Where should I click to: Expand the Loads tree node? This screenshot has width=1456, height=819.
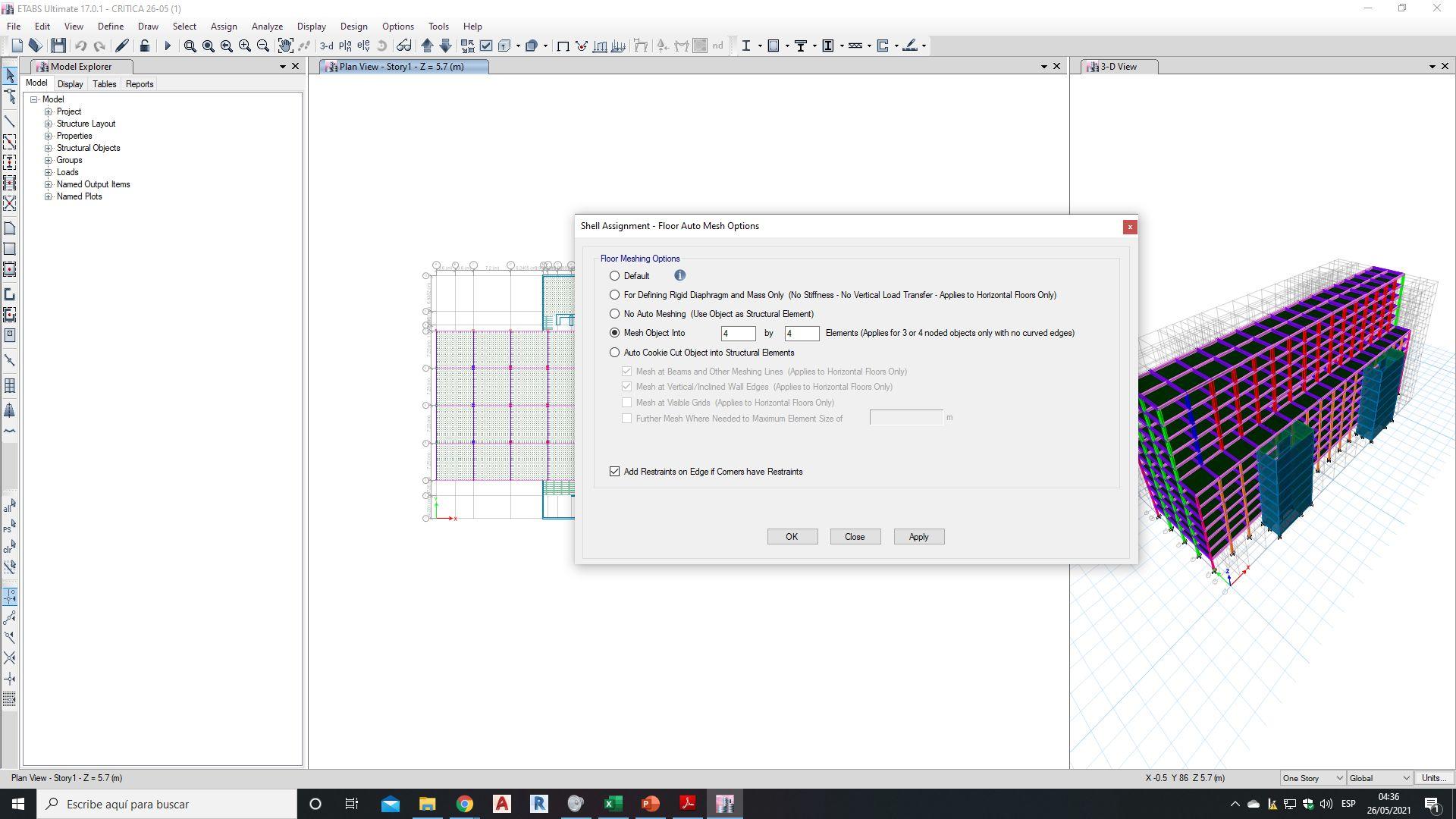pyautogui.click(x=49, y=172)
